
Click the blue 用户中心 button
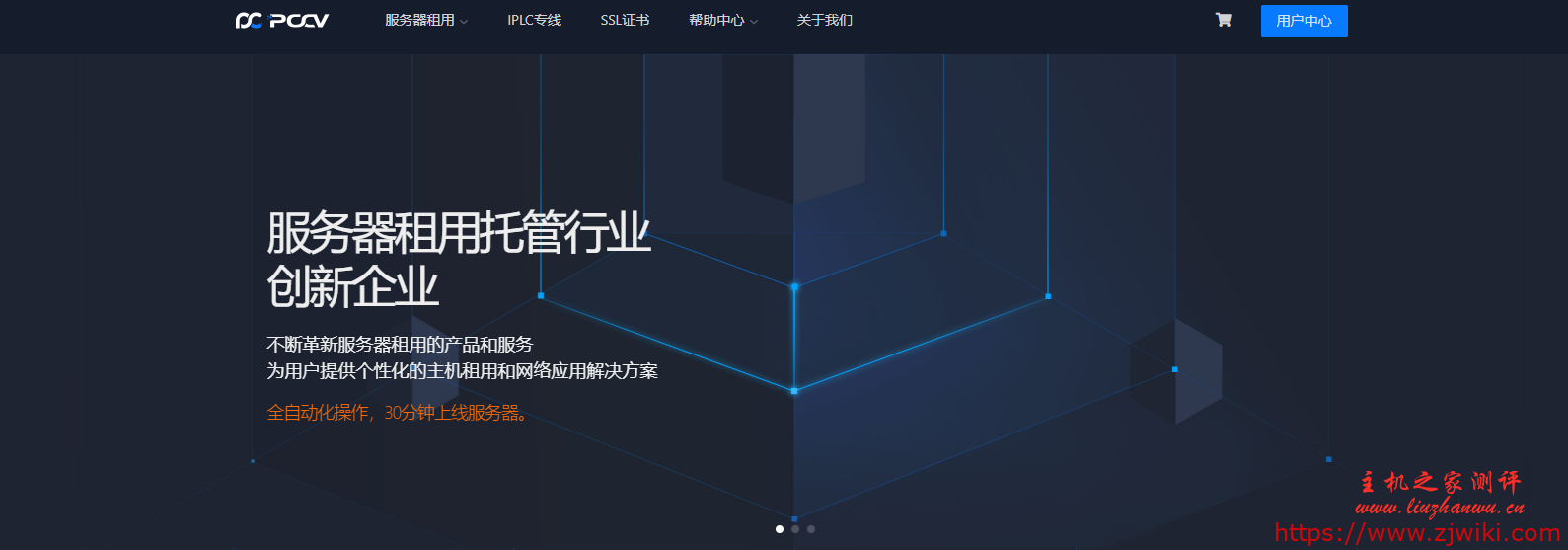[x=1304, y=21]
